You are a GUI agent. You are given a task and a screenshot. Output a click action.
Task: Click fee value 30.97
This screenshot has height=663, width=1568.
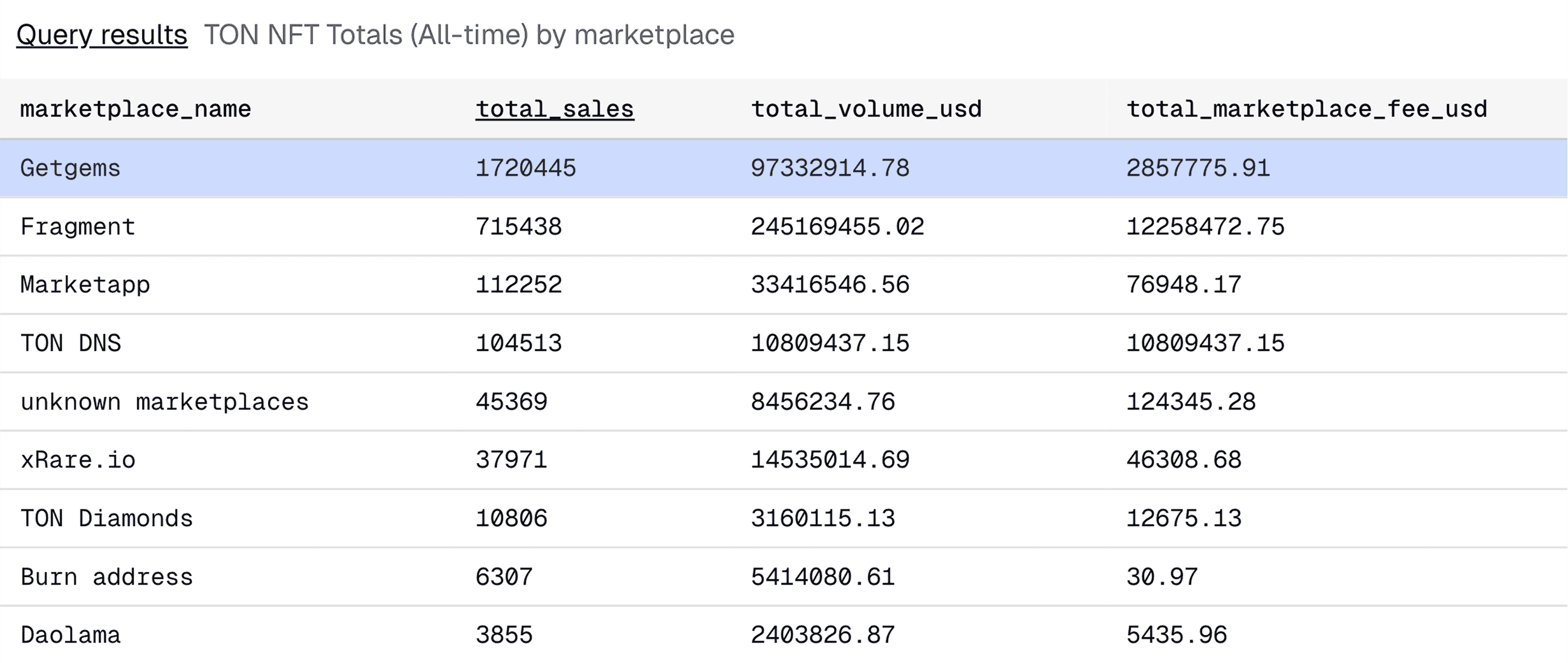[x=1162, y=577]
